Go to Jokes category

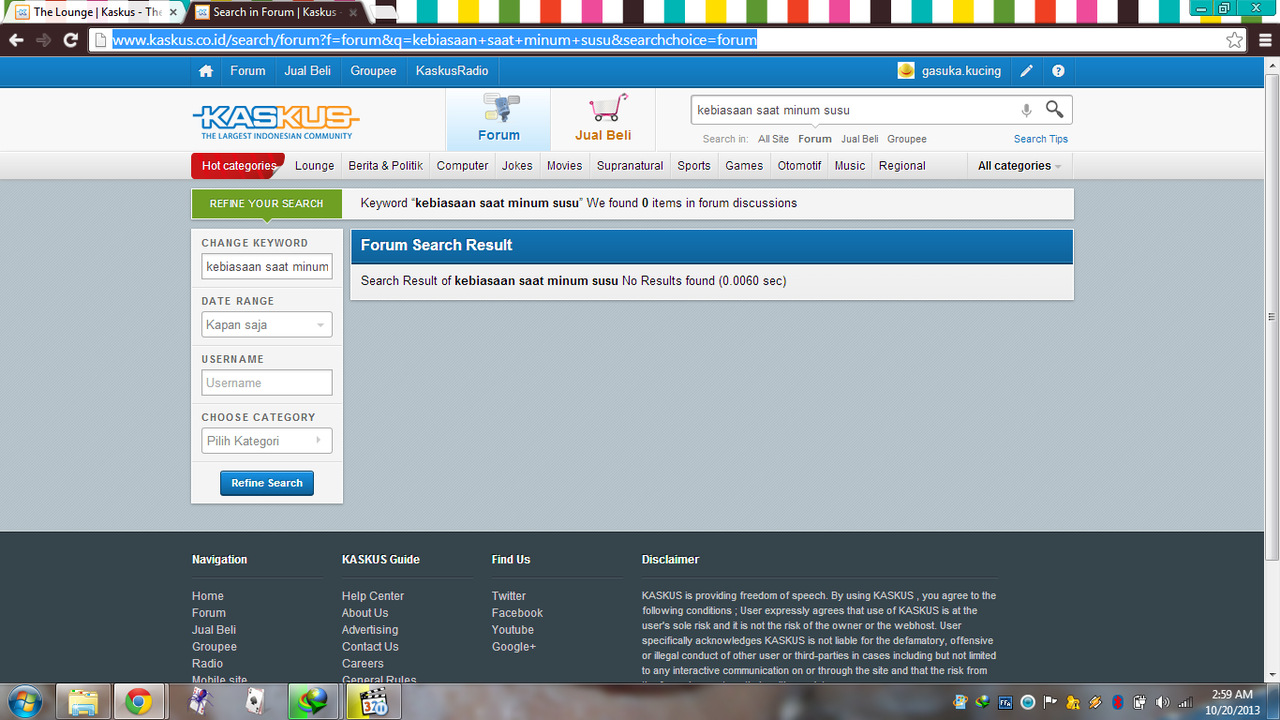(517, 166)
